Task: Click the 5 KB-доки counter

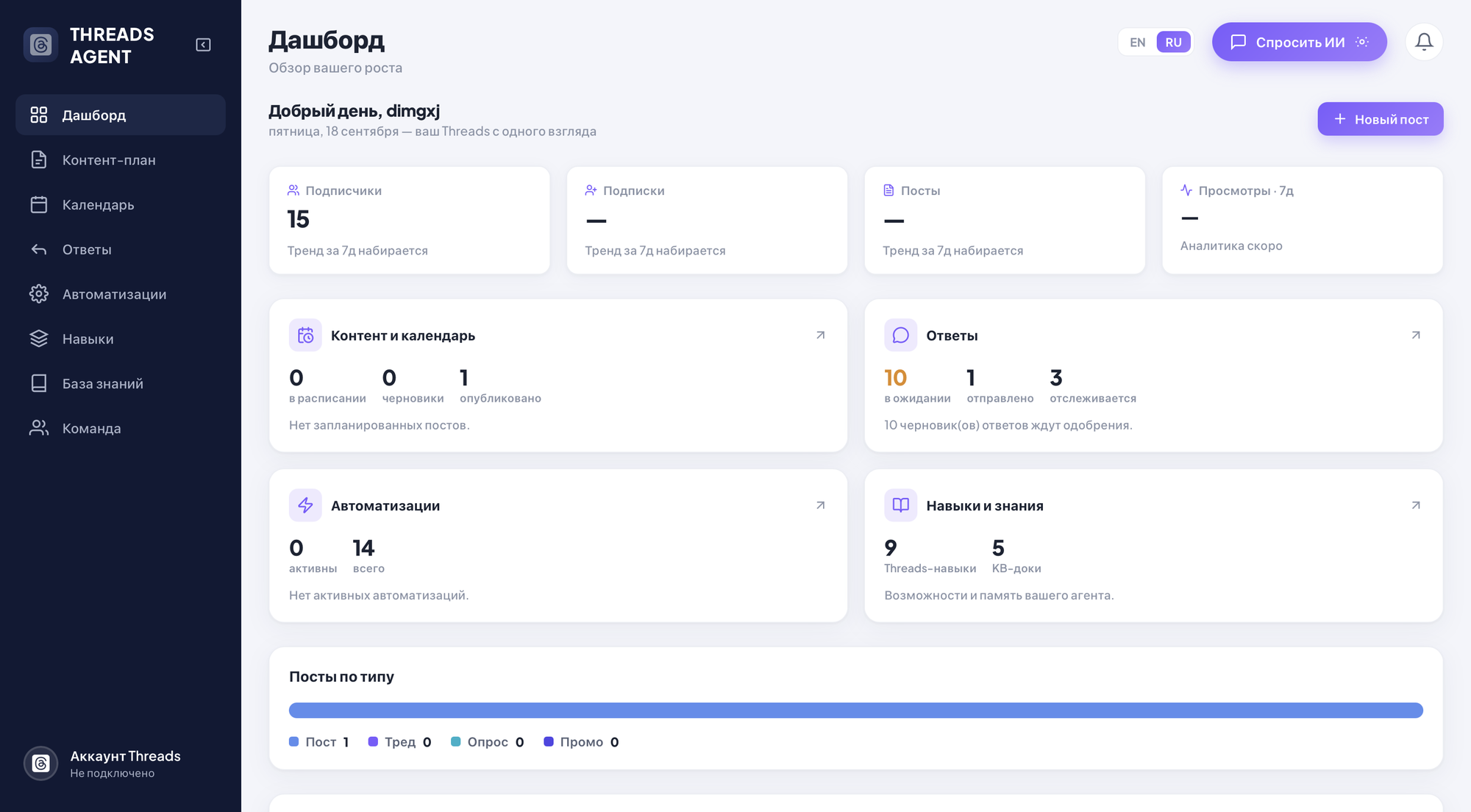Action: click(x=1016, y=556)
